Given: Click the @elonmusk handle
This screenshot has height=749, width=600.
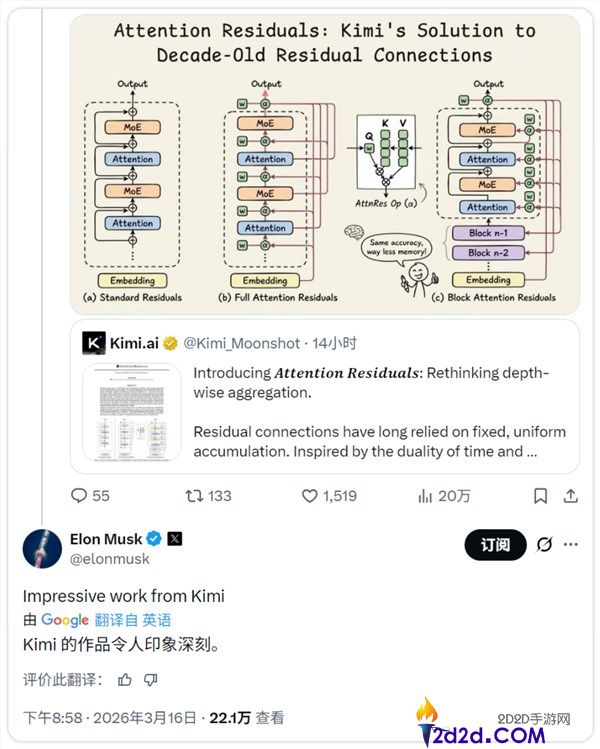Looking at the screenshot, I should click(109, 558).
